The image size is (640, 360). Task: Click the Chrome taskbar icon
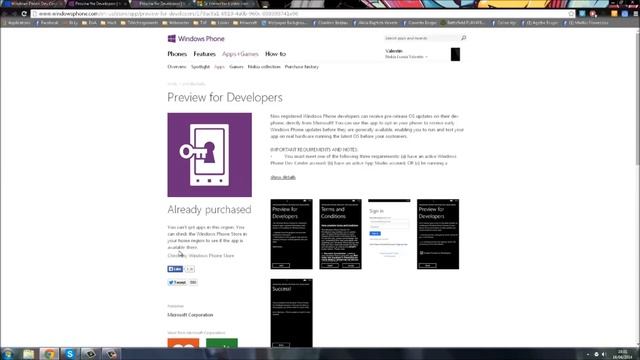pyautogui.click(x=49, y=353)
